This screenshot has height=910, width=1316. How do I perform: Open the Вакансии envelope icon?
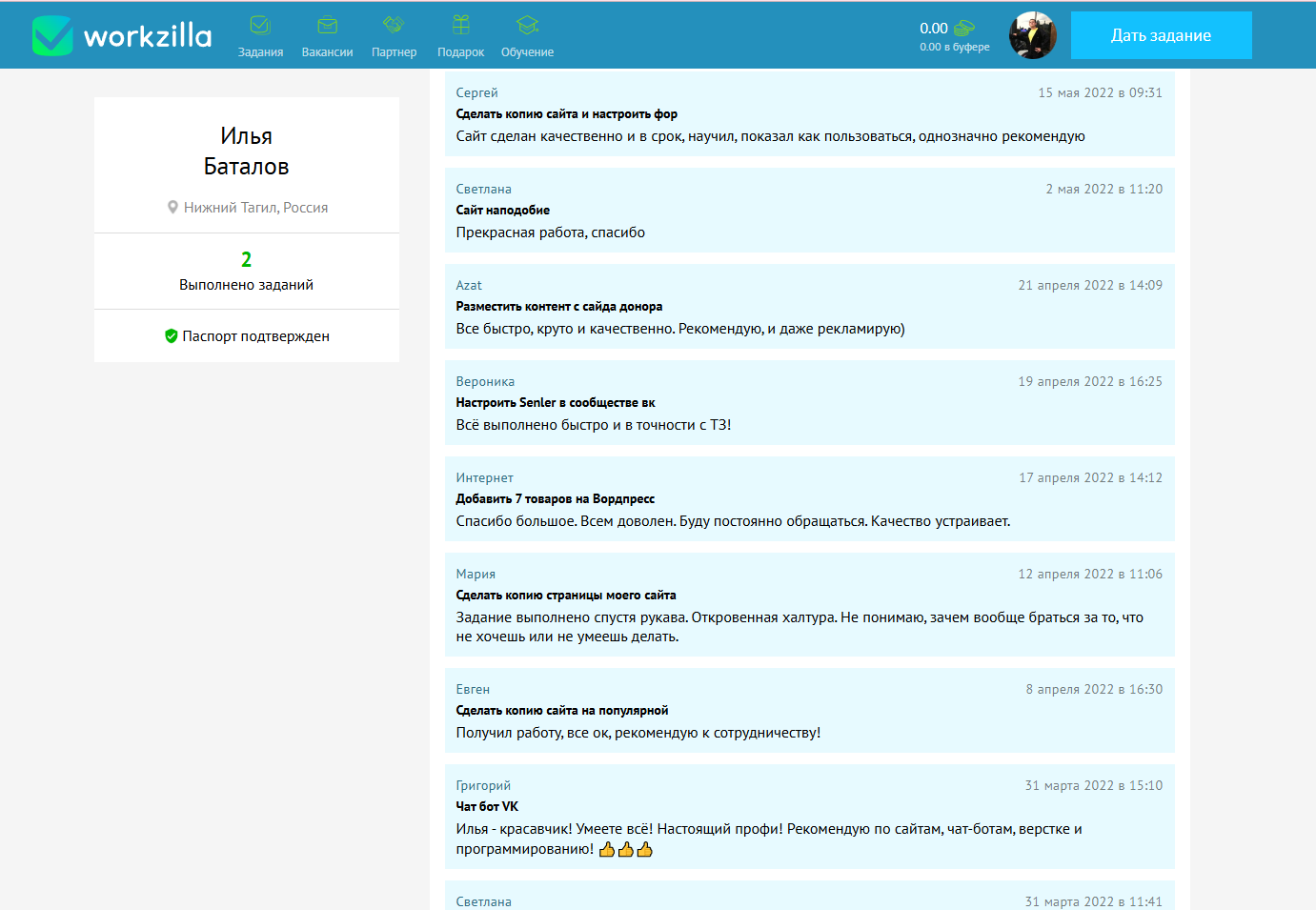click(327, 26)
